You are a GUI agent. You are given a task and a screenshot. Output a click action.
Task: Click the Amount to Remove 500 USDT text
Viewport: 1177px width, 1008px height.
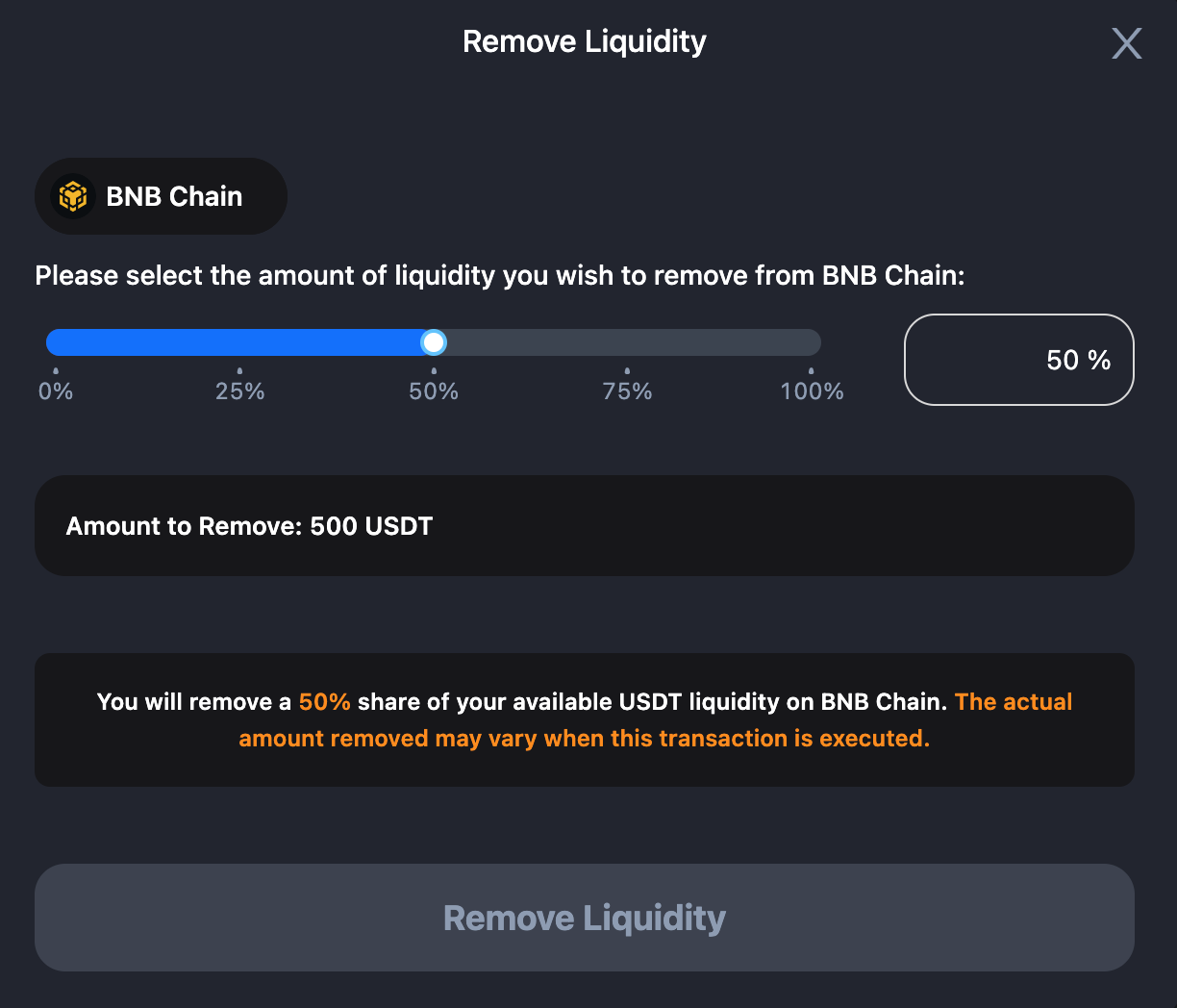pos(249,526)
